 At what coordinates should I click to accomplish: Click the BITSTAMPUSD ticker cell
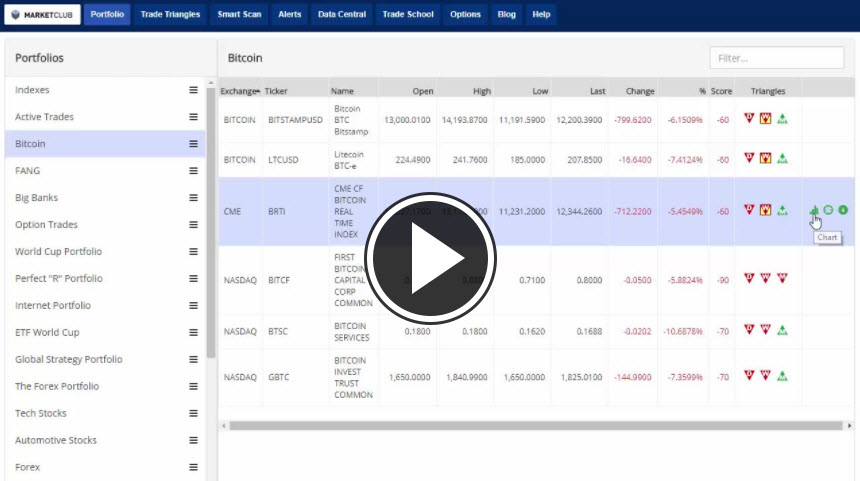pyautogui.click(x=295, y=120)
